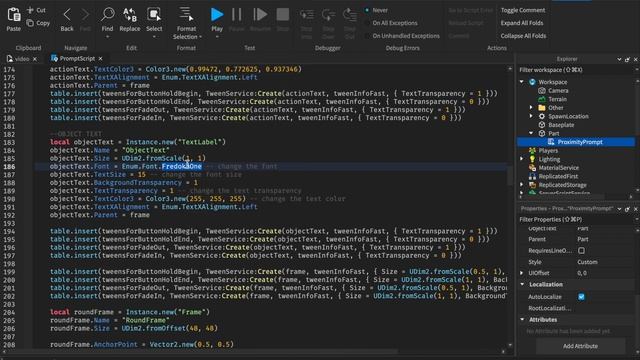Open the Replace tool
This screenshot has height=360, width=640.
click(130, 15)
